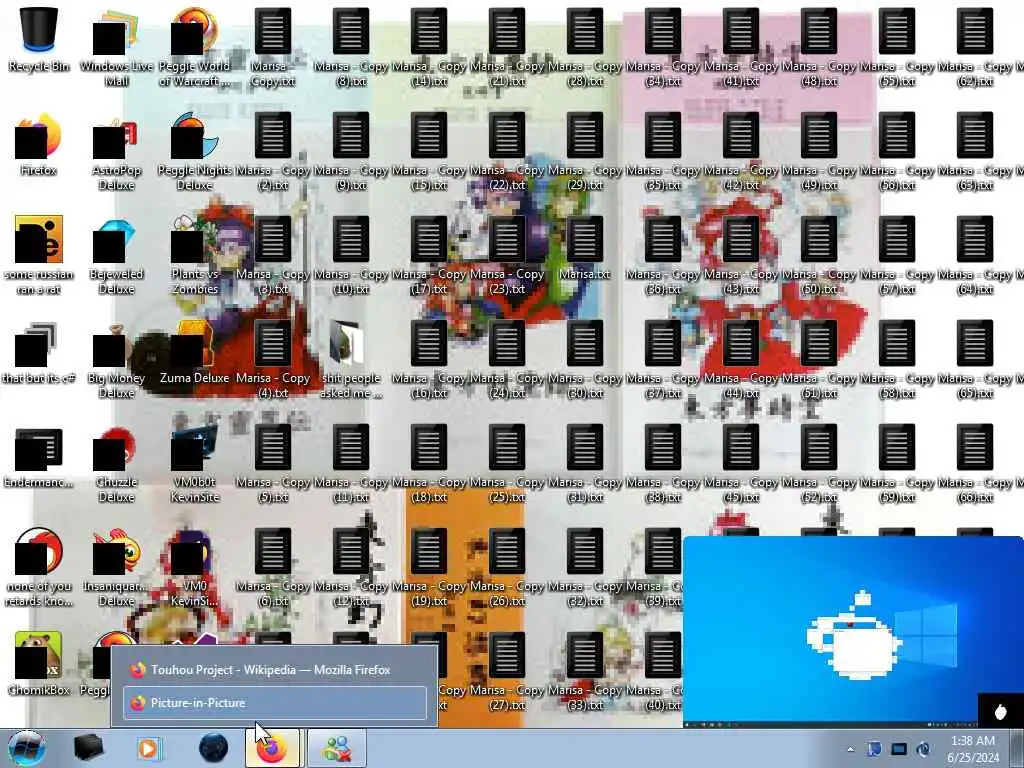Show hidden system tray icons
This screenshot has height=768, width=1024.
click(x=850, y=750)
